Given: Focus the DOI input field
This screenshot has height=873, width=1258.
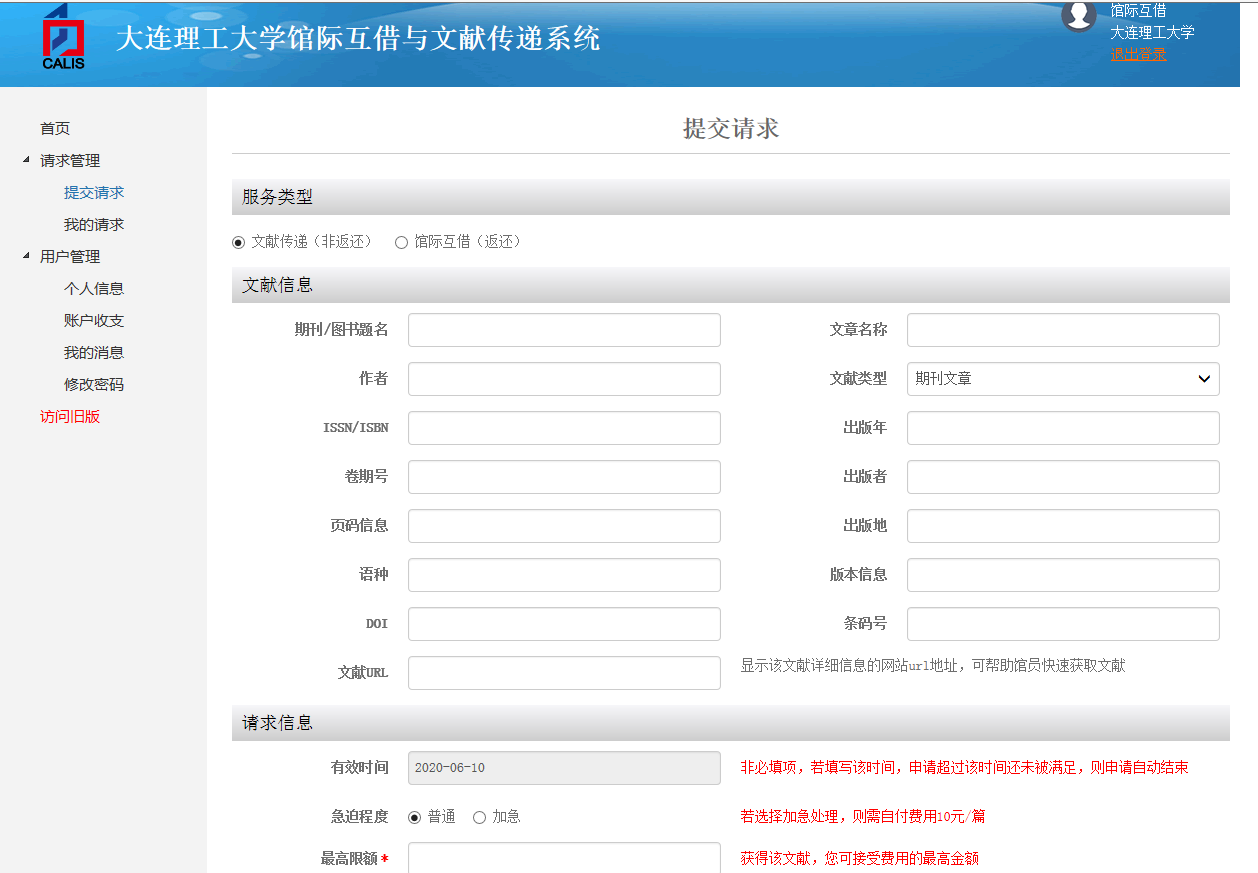Looking at the screenshot, I should (x=564, y=624).
